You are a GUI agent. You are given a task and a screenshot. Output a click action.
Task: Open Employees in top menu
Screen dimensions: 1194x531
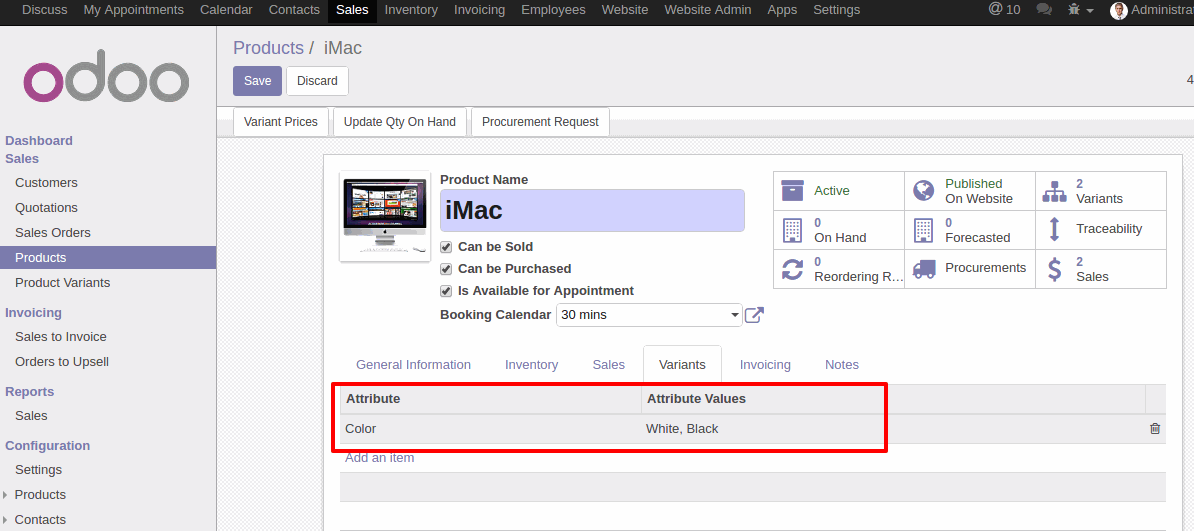click(554, 10)
